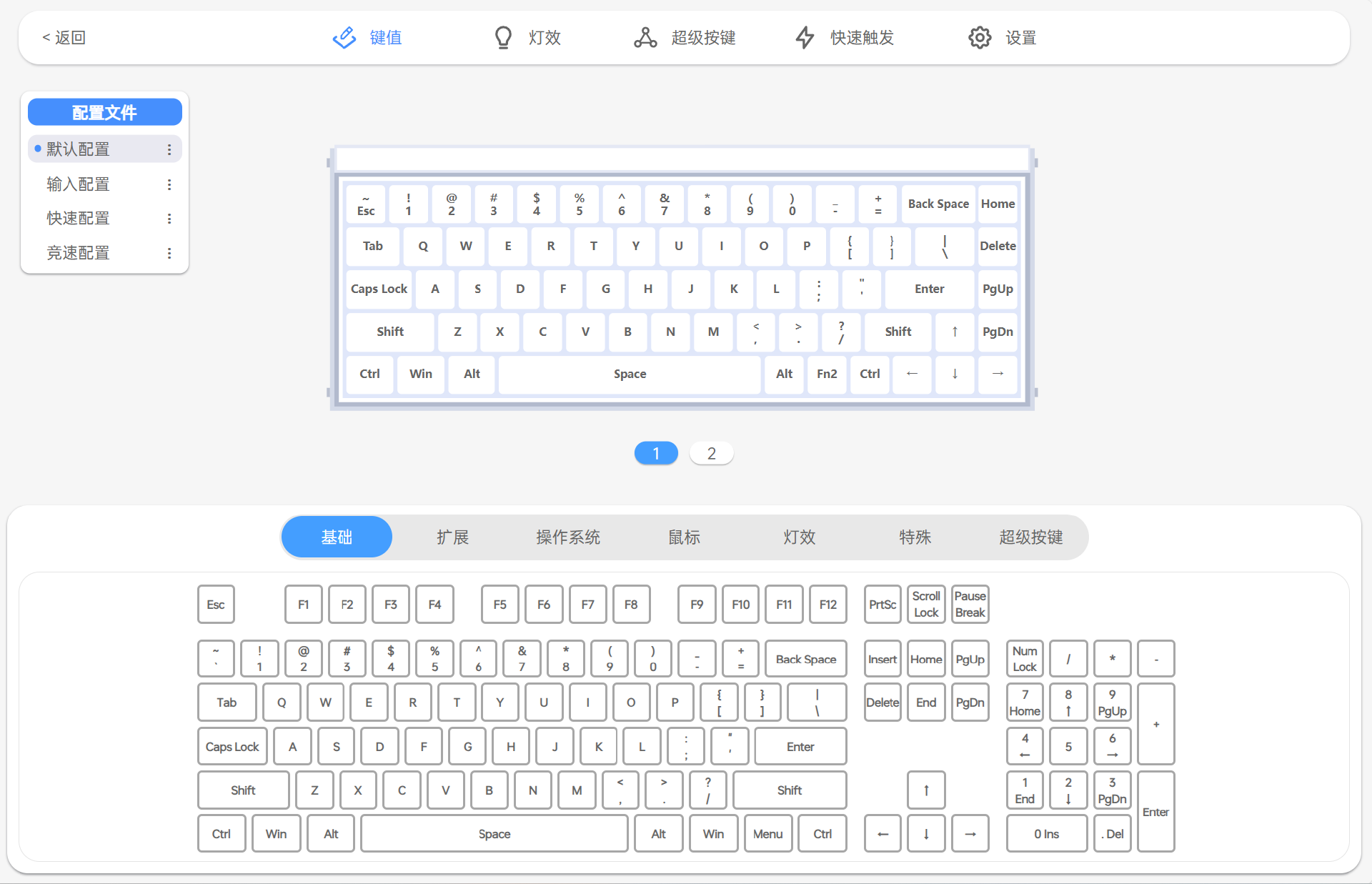Choose Caps Lock in the key panel
1372x884 pixels.
(232, 747)
